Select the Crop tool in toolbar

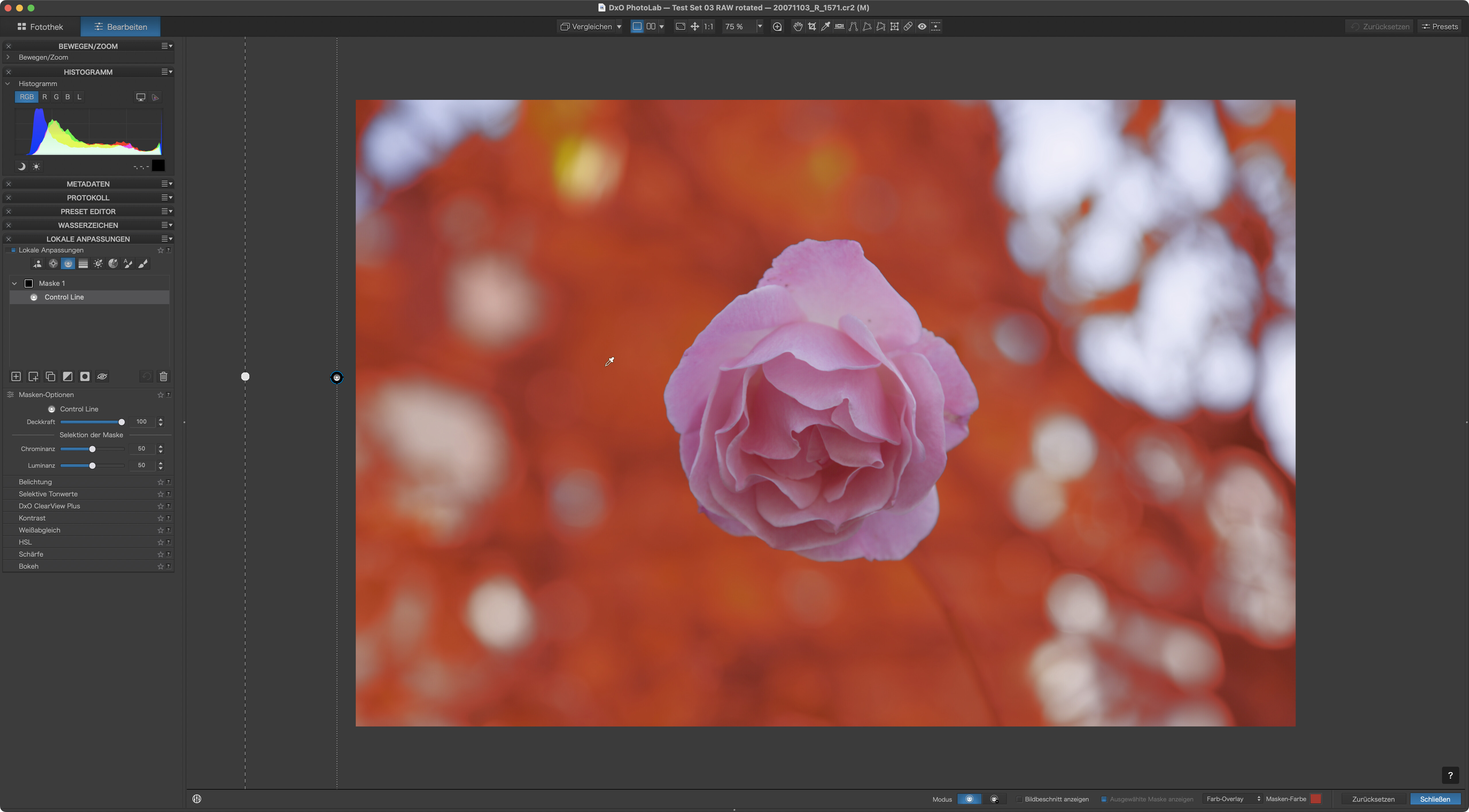point(811,26)
